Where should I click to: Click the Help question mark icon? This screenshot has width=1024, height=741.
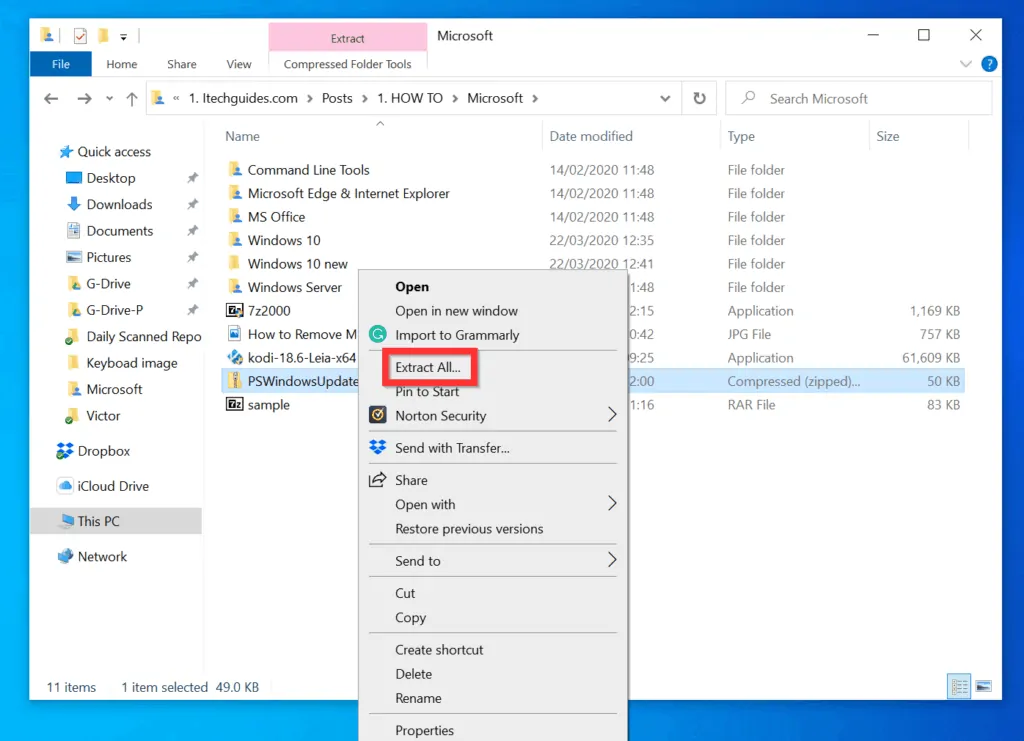(x=989, y=64)
